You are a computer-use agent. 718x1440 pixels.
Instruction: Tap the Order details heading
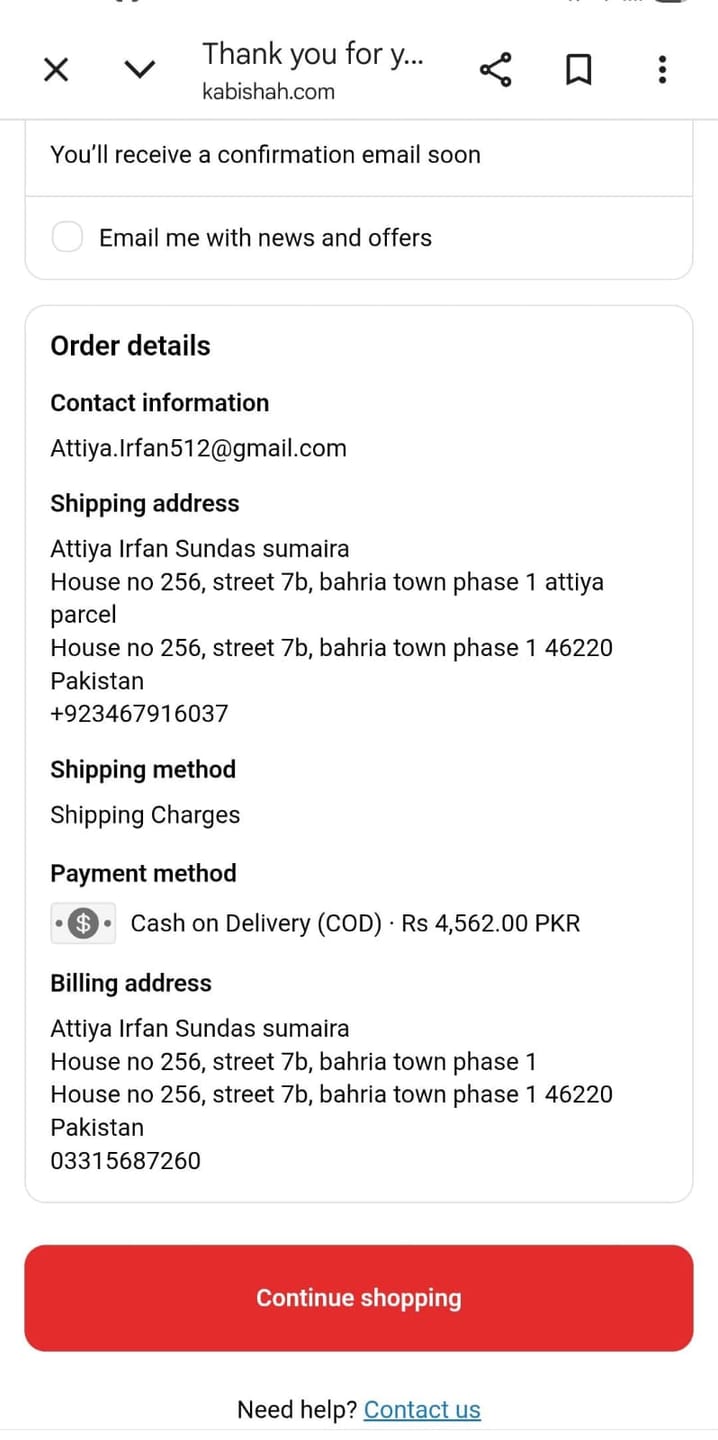[x=131, y=346]
